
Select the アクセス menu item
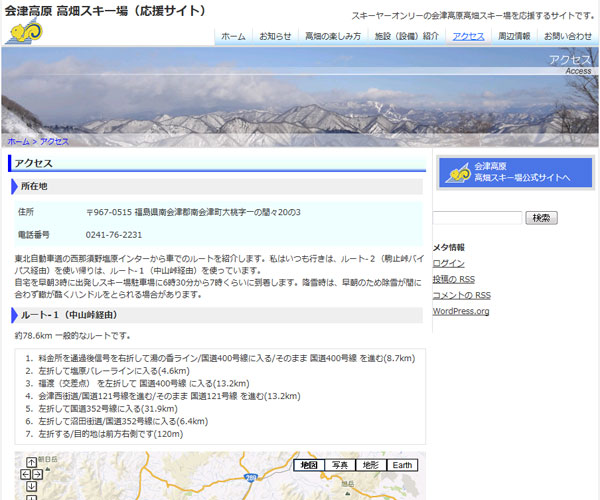[468, 36]
